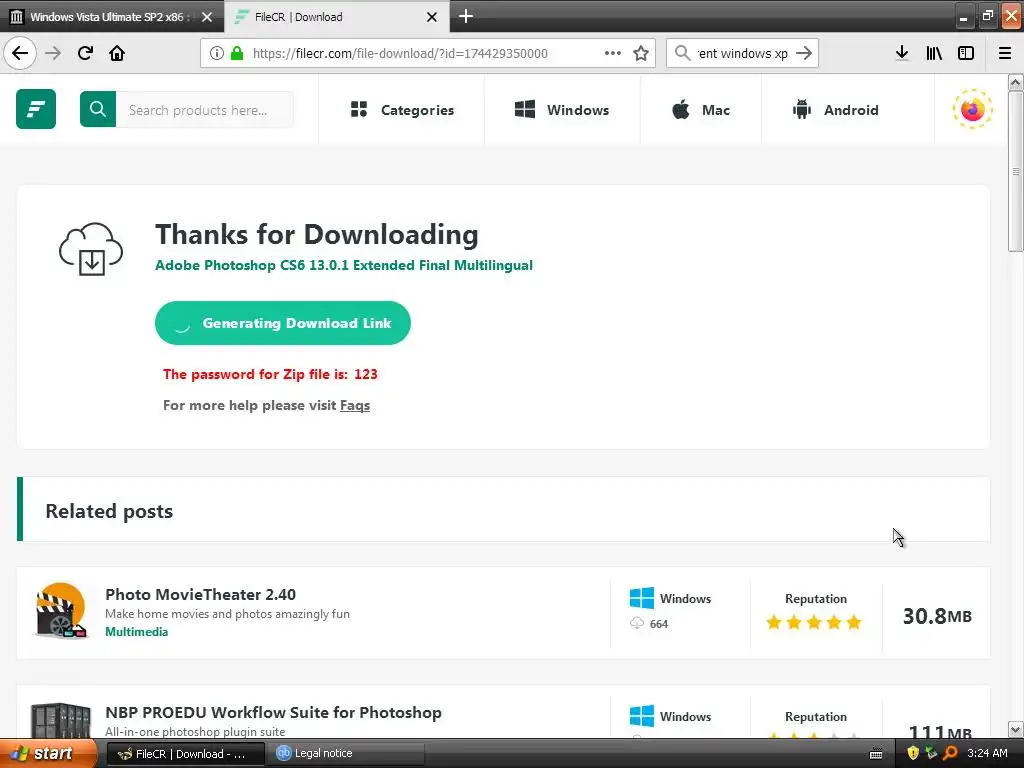The width and height of the screenshot is (1024, 768).
Task: Open the Android section menu
Action: click(835, 110)
